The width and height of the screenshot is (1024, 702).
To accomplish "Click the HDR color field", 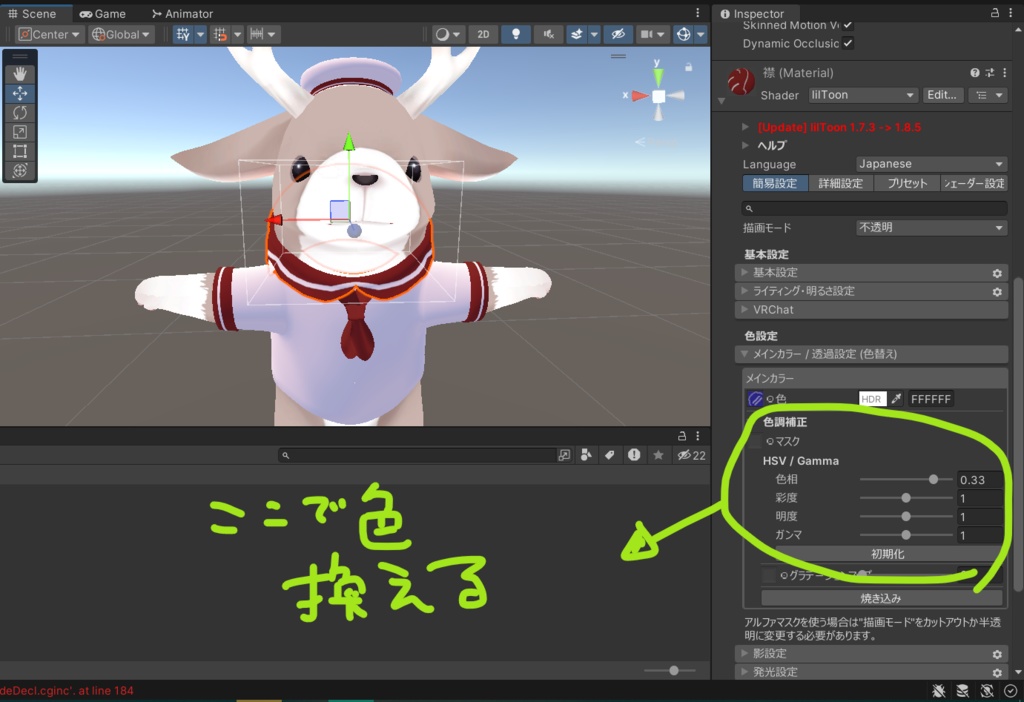I will [x=872, y=399].
